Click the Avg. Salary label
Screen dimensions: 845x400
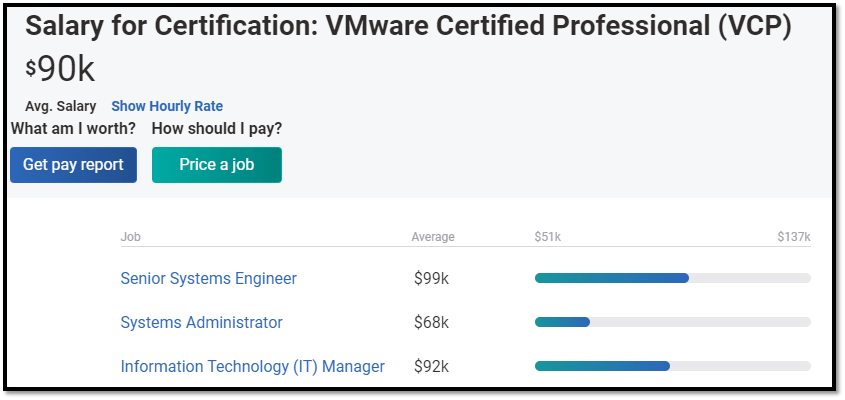[x=60, y=106]
